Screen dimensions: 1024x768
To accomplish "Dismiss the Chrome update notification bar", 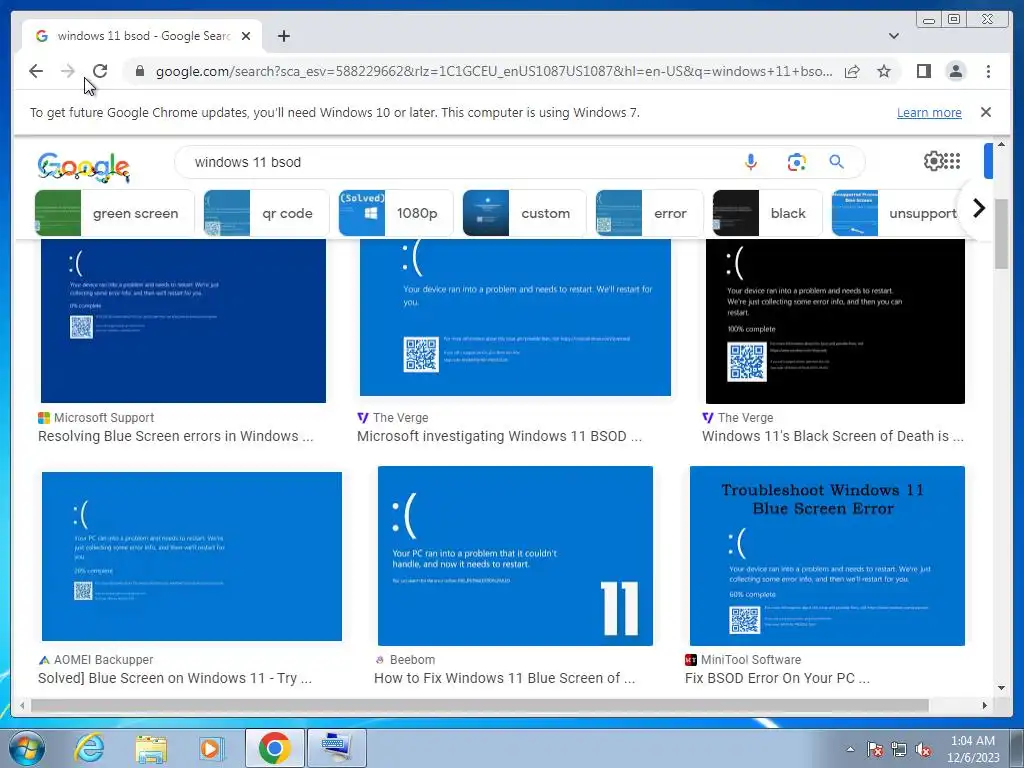I will [x=986, y=112].
